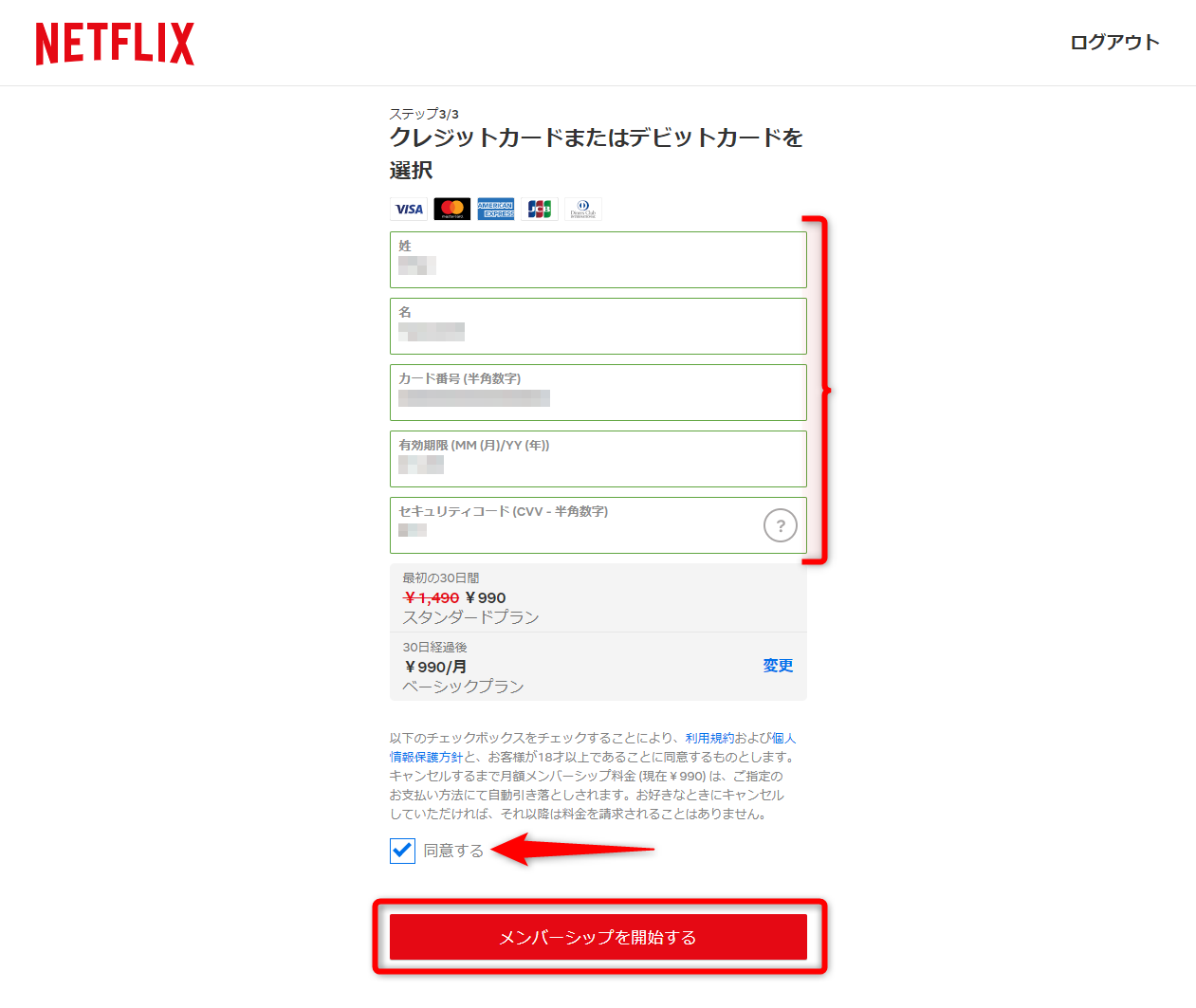Click the カード番号 card number field
This screenshot has width=1196, height=1008.
598,393
